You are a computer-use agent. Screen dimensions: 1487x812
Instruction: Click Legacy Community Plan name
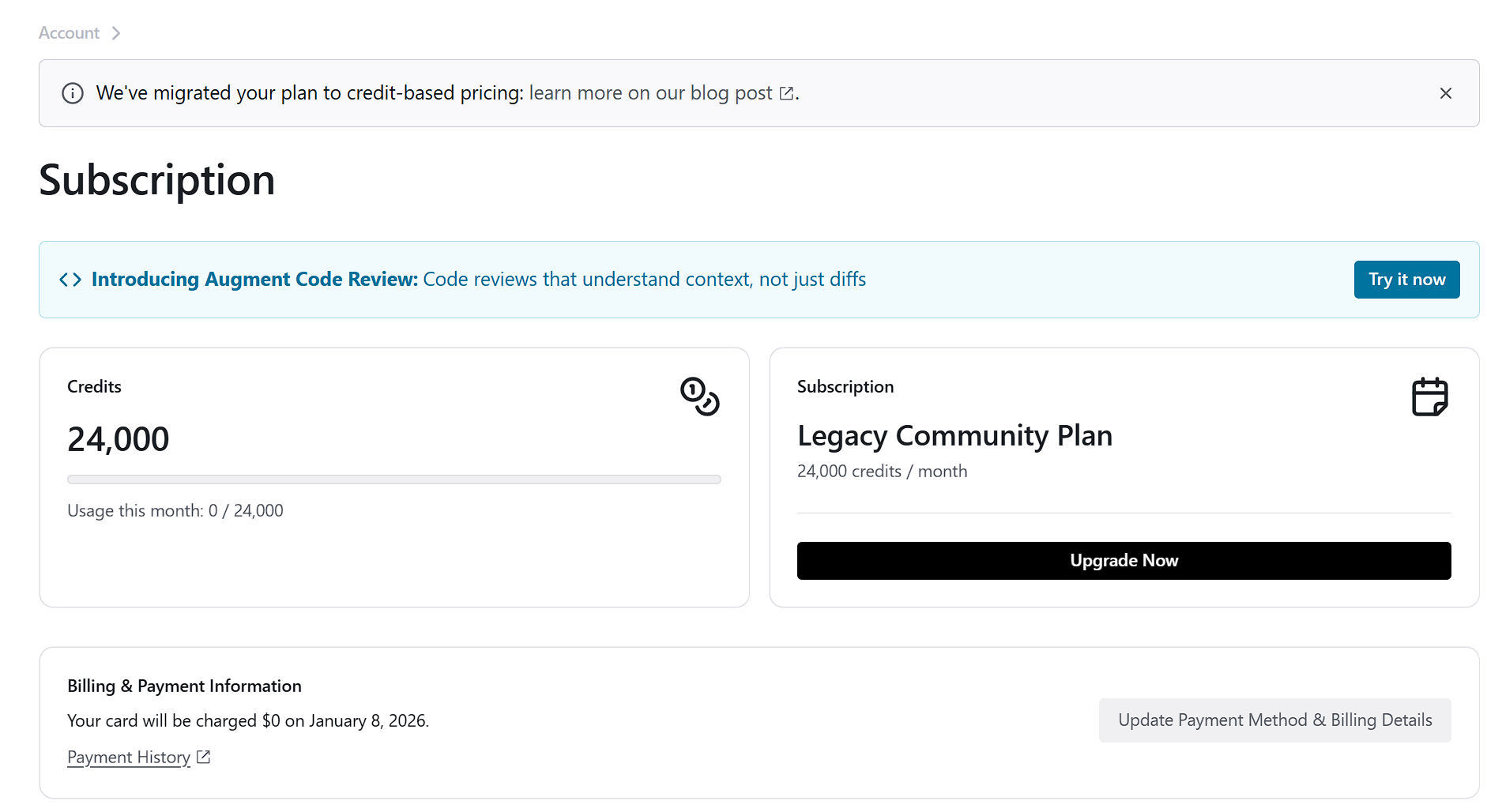click(954, 436)
